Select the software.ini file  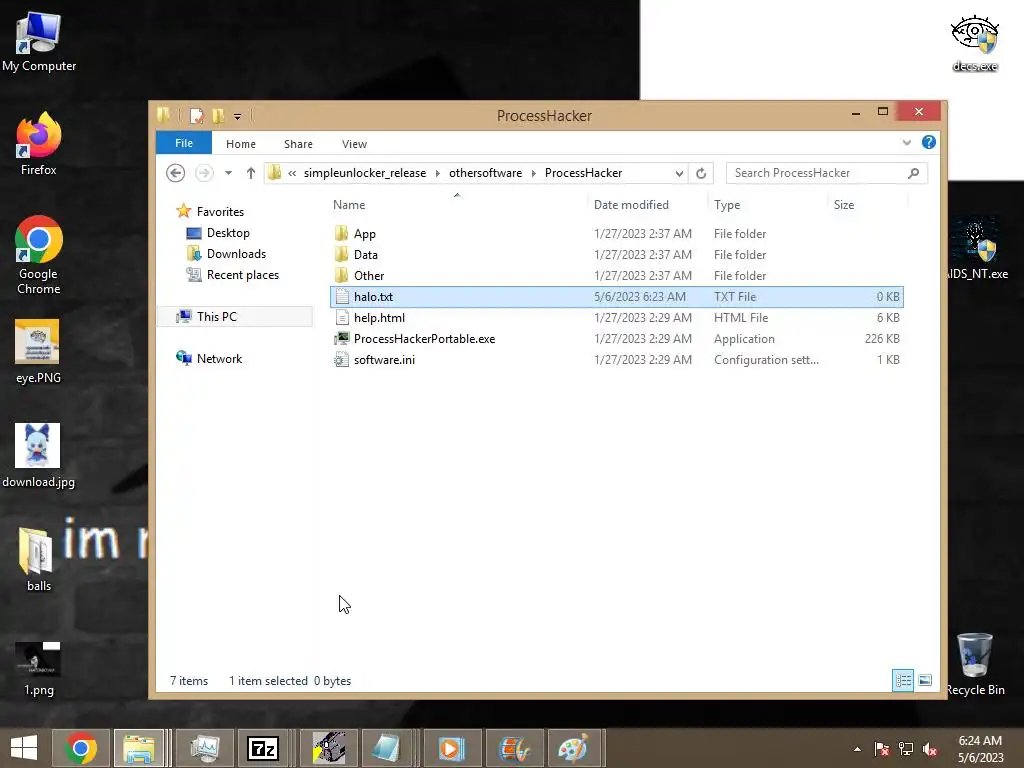[x=616, y=360]
